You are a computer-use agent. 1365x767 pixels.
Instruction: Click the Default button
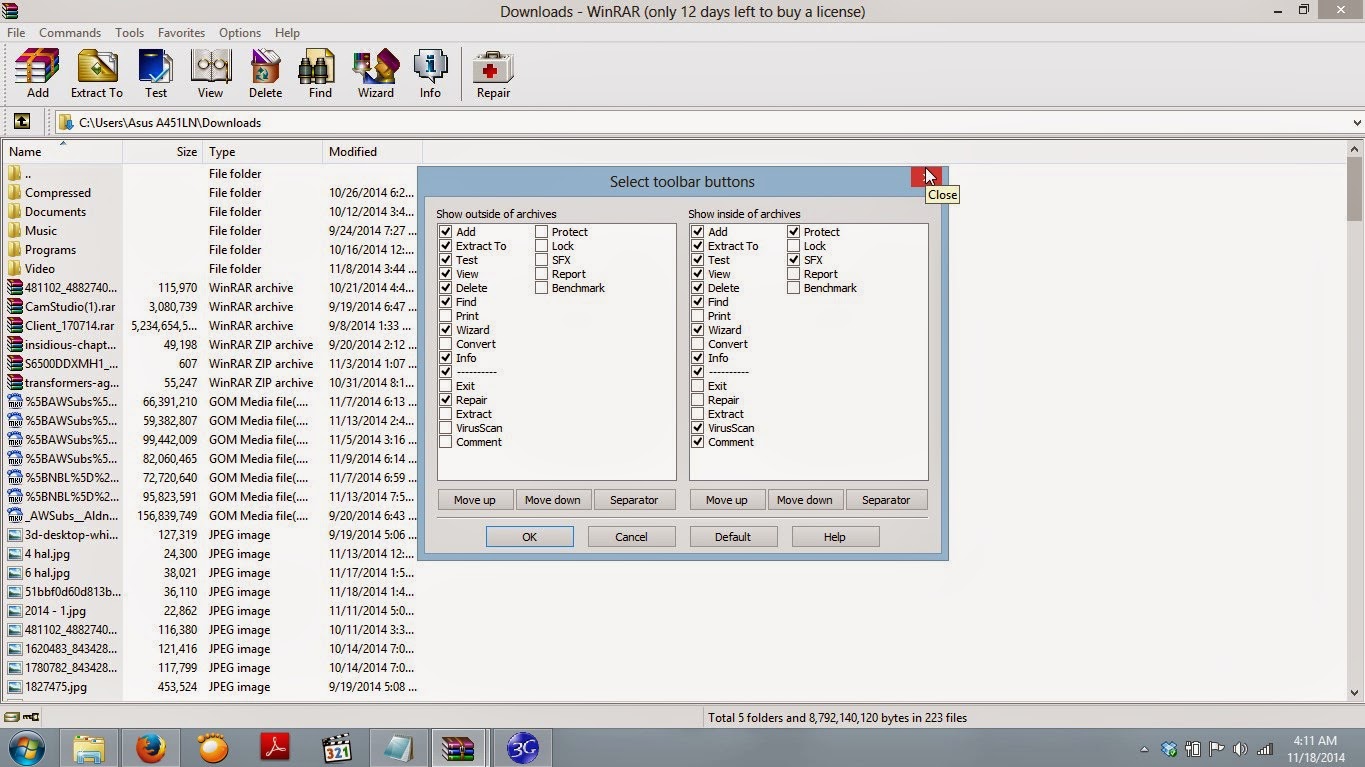(x=732, y=537)
